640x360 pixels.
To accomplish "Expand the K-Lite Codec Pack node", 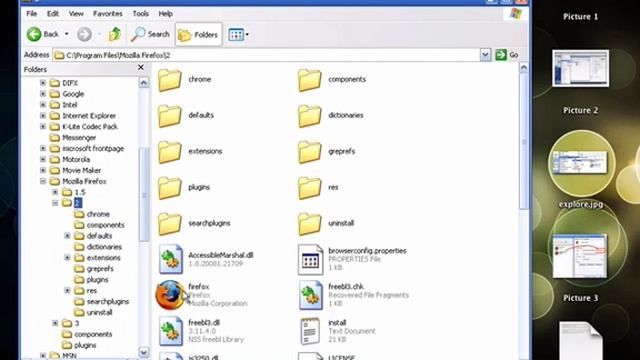I will pos(43,127).
